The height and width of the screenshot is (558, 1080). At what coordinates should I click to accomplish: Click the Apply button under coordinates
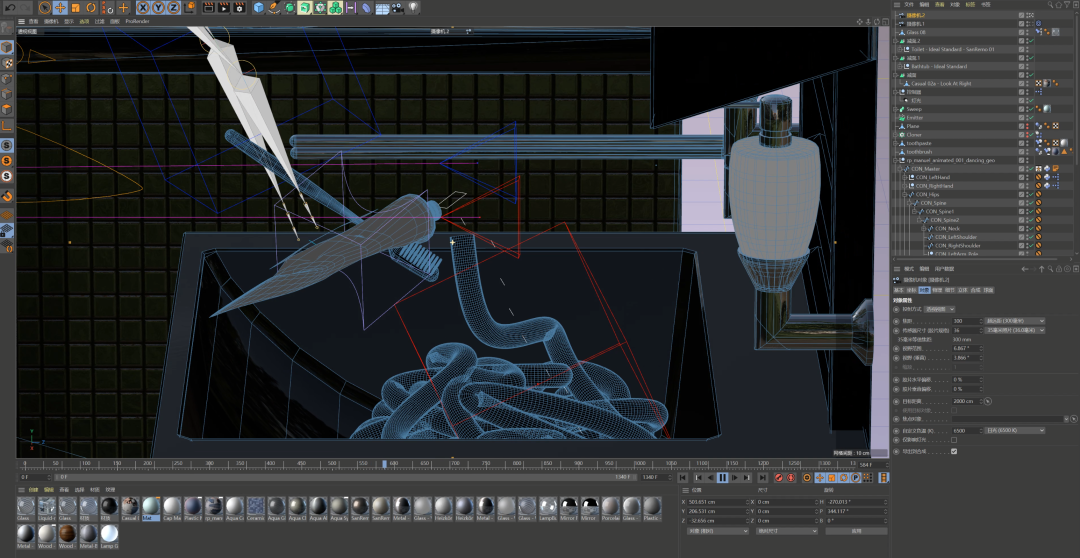[x=856, y=531]
